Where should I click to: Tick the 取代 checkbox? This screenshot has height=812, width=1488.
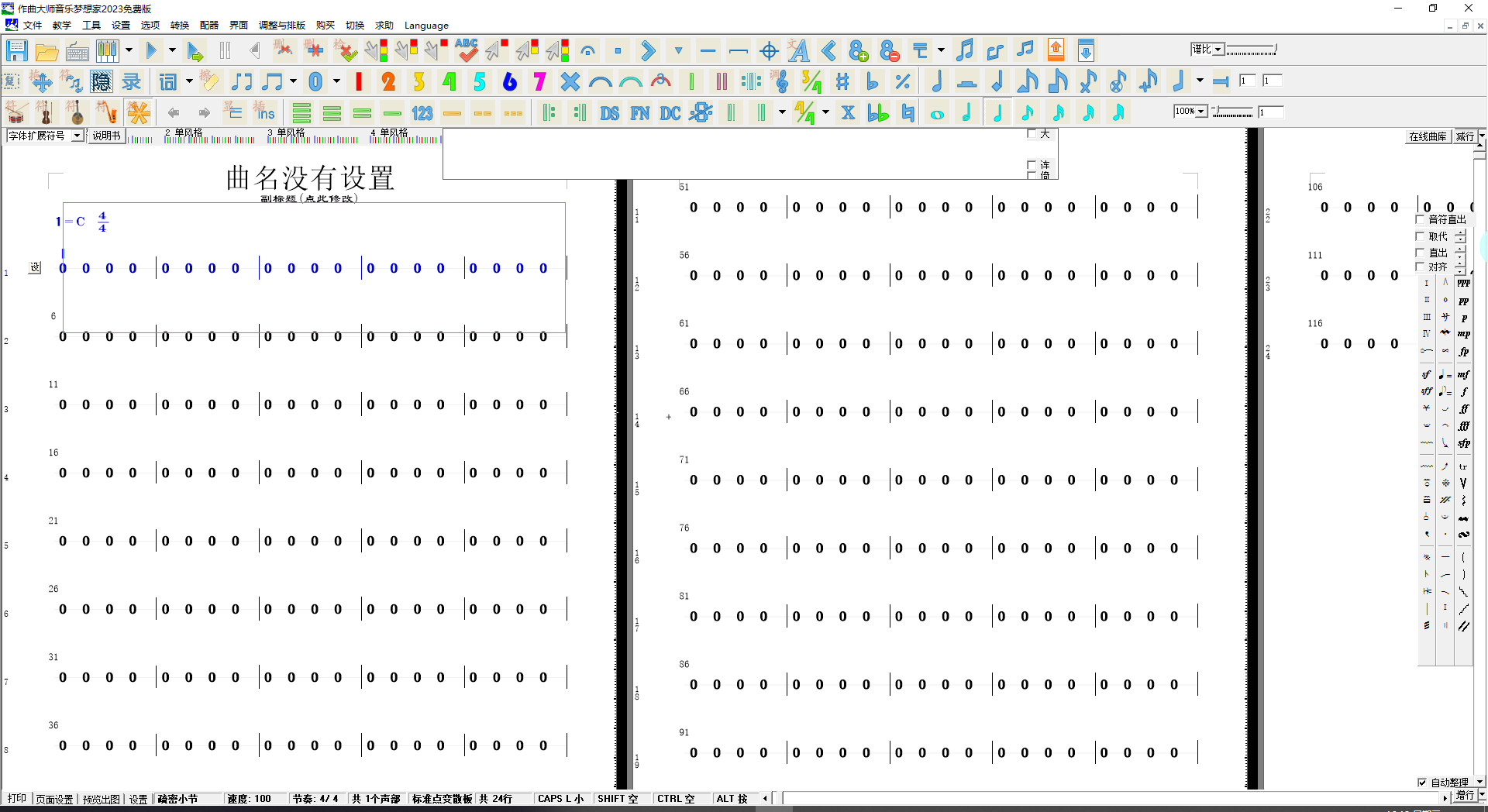coord(1421,236)
